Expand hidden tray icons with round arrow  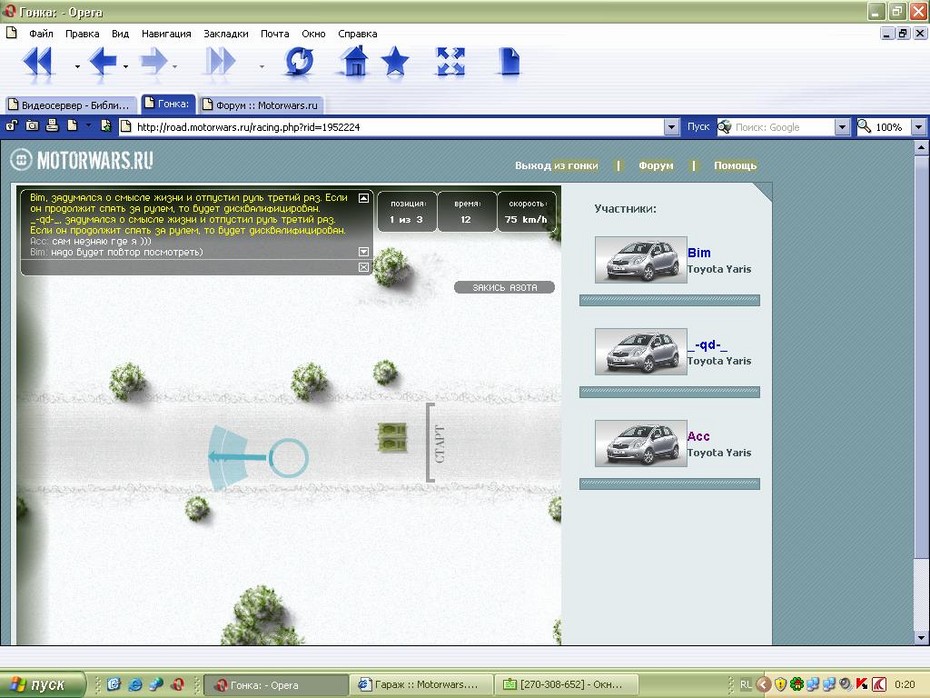763,684
